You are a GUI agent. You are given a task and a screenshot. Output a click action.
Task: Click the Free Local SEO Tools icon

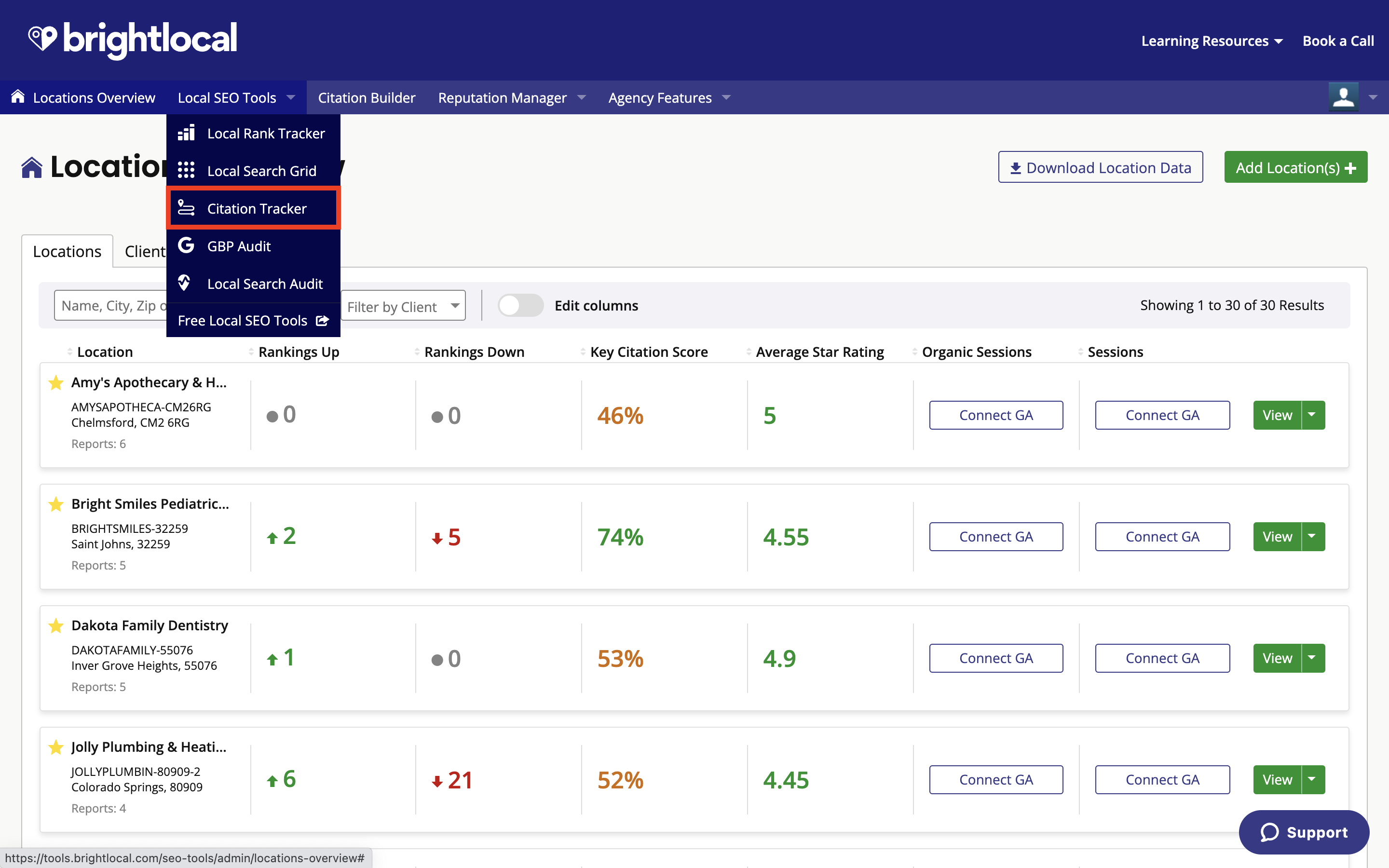pos(323,320)
